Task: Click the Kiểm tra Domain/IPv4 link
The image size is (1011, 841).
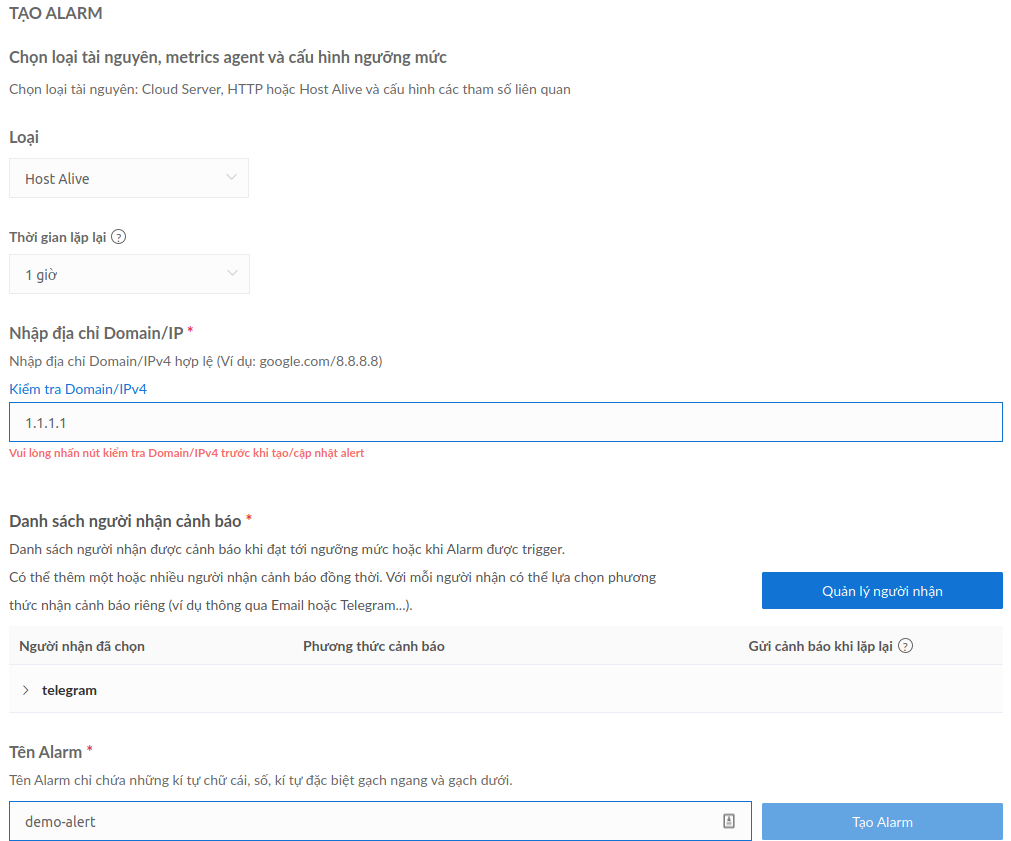Action: 78,389
